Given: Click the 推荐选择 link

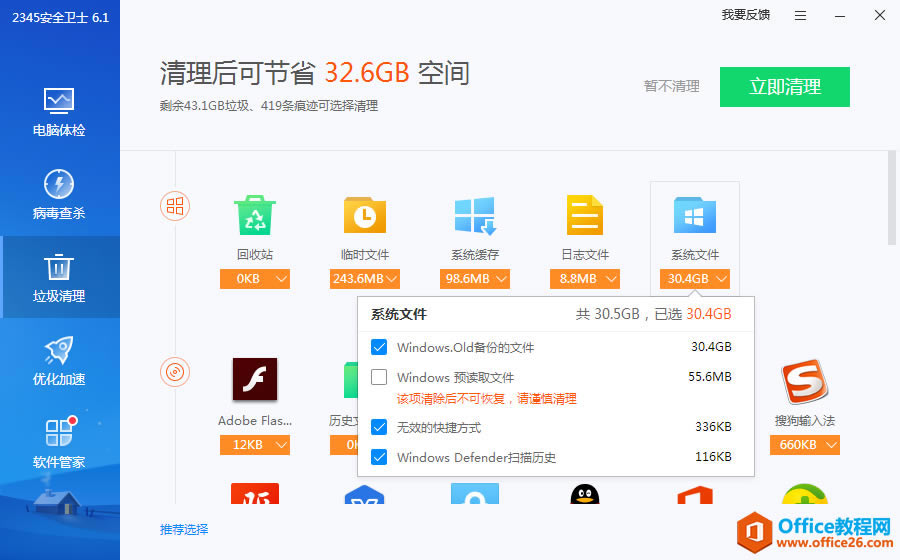Looking at the screenshot, I should point(184,529).
